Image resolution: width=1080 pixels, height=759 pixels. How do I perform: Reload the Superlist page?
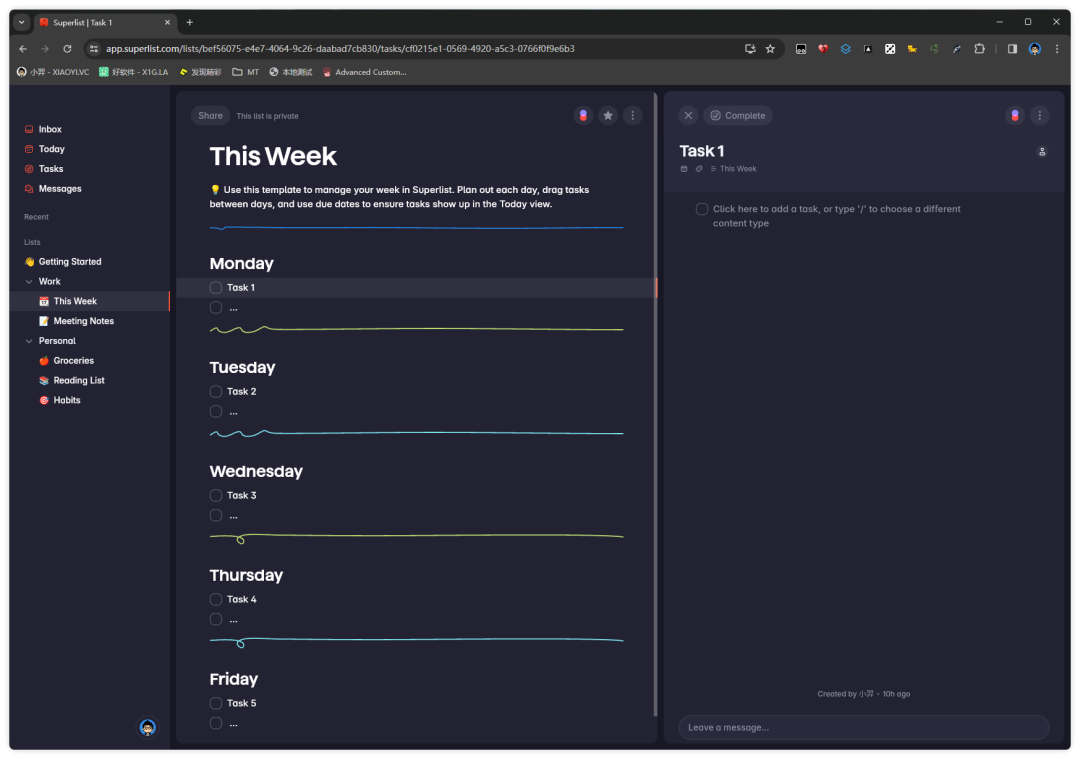(67, 49)
